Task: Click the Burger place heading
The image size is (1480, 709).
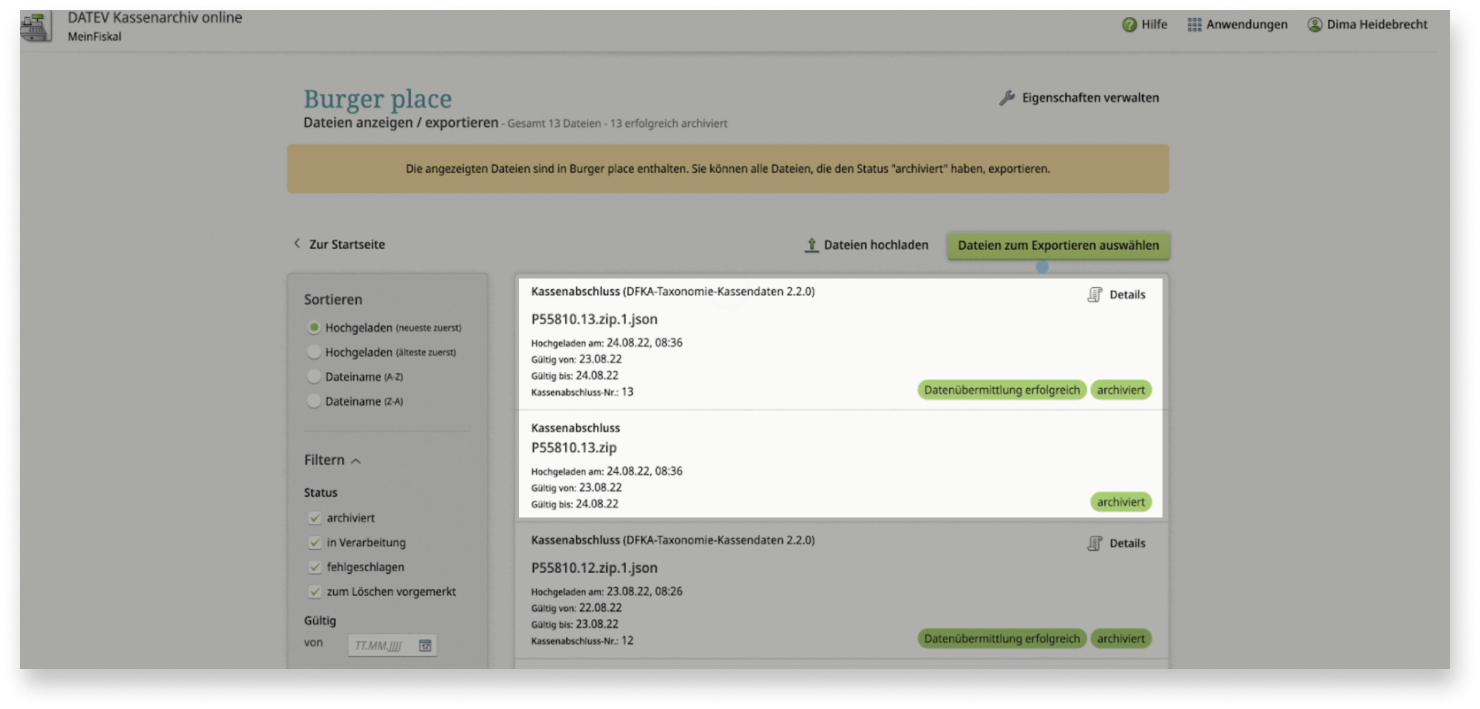Action: [x=378, y=99]
